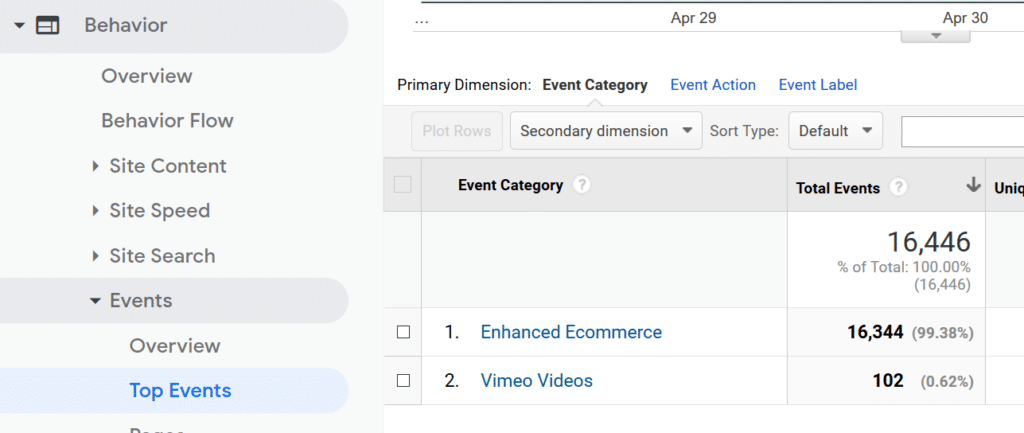Click the Plot Rows button
1024x433 pixels.
[x=457, y=131]
